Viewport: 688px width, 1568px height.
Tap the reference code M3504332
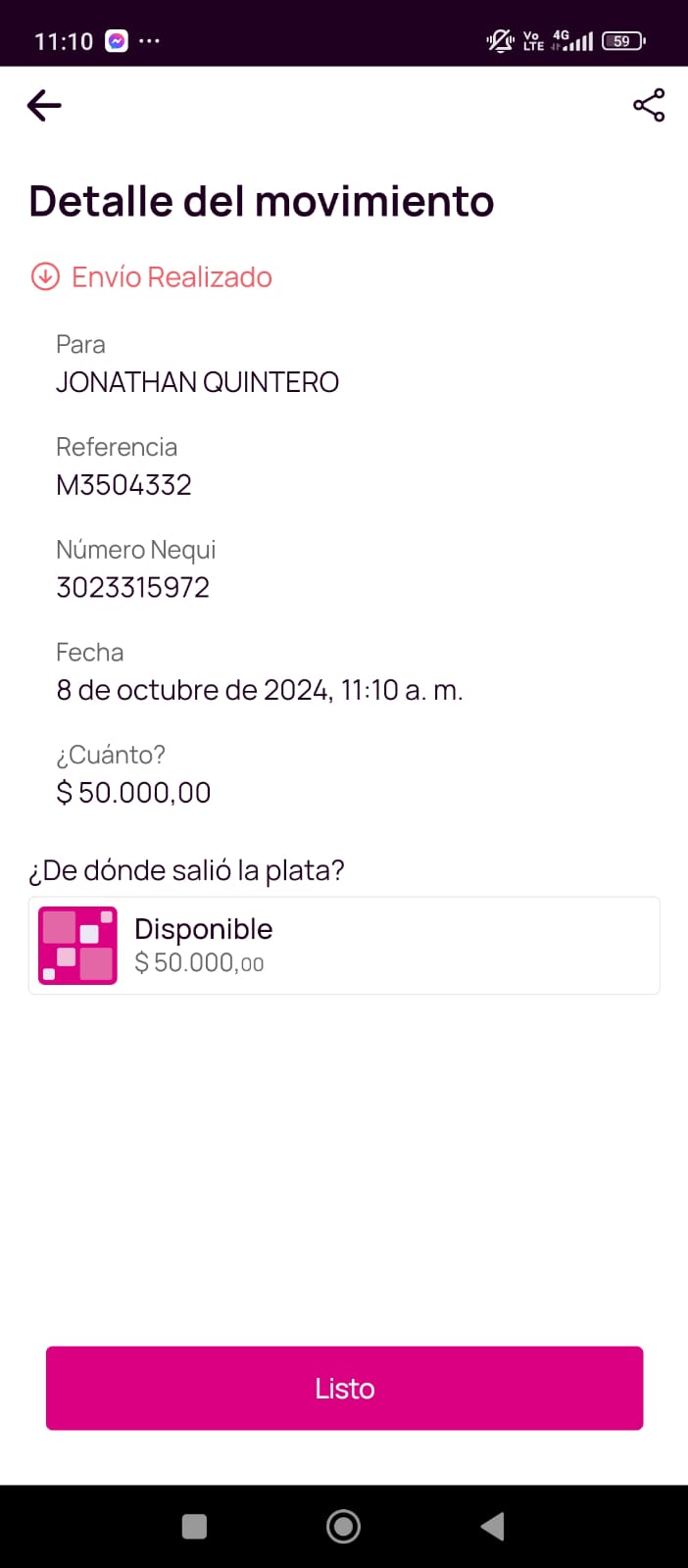point(123,485)
